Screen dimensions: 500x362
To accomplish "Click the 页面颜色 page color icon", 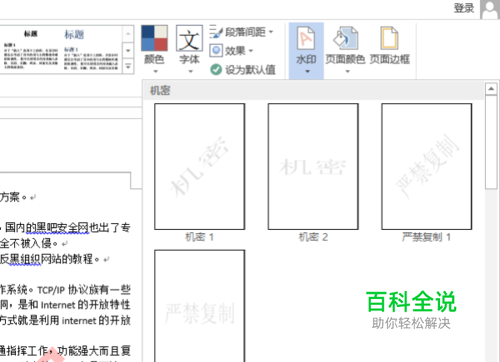I will tap(345, 39).
